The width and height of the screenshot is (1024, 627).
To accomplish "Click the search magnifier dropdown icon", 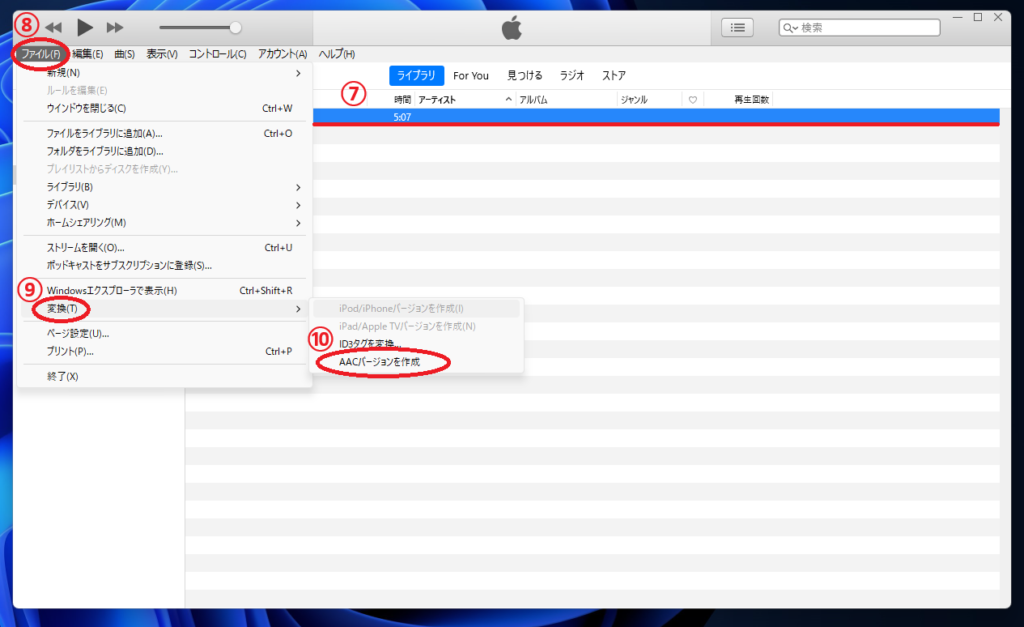I will (x=790, y=27).
